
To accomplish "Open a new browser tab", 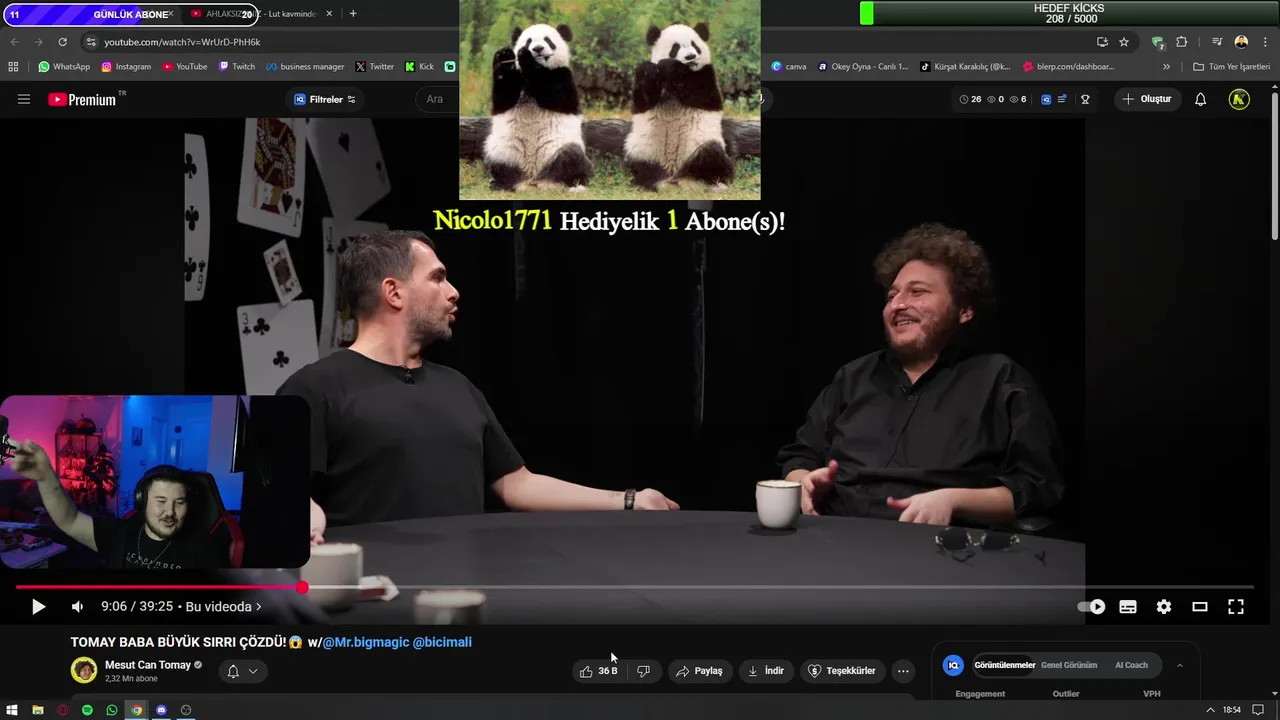I will (x=353, y=14).
